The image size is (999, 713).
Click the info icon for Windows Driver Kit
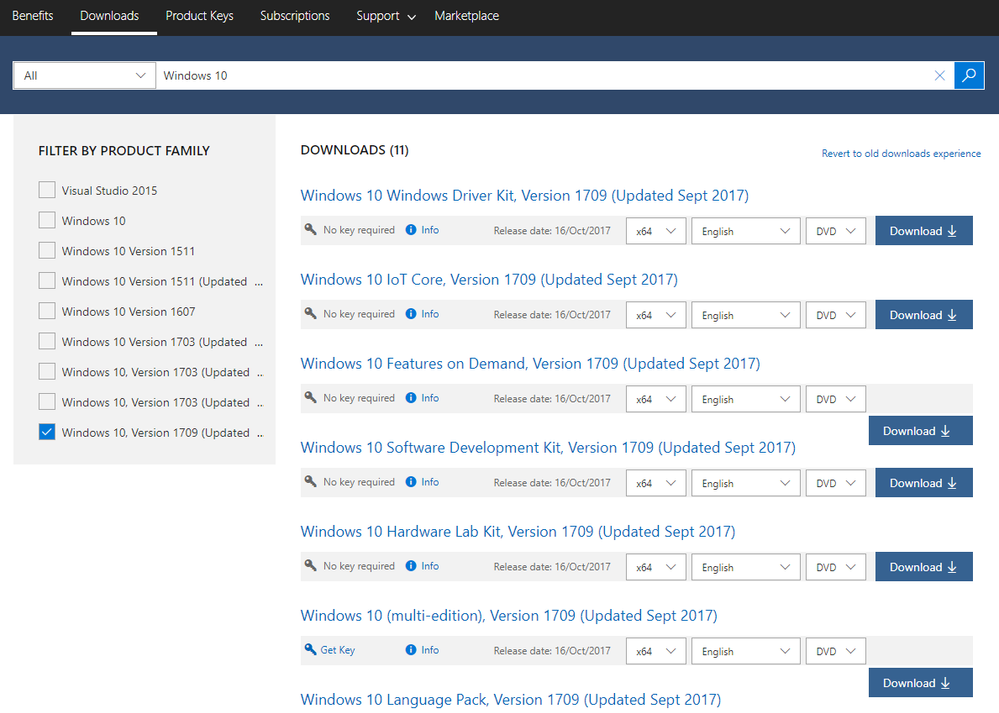tap(411, 230)
